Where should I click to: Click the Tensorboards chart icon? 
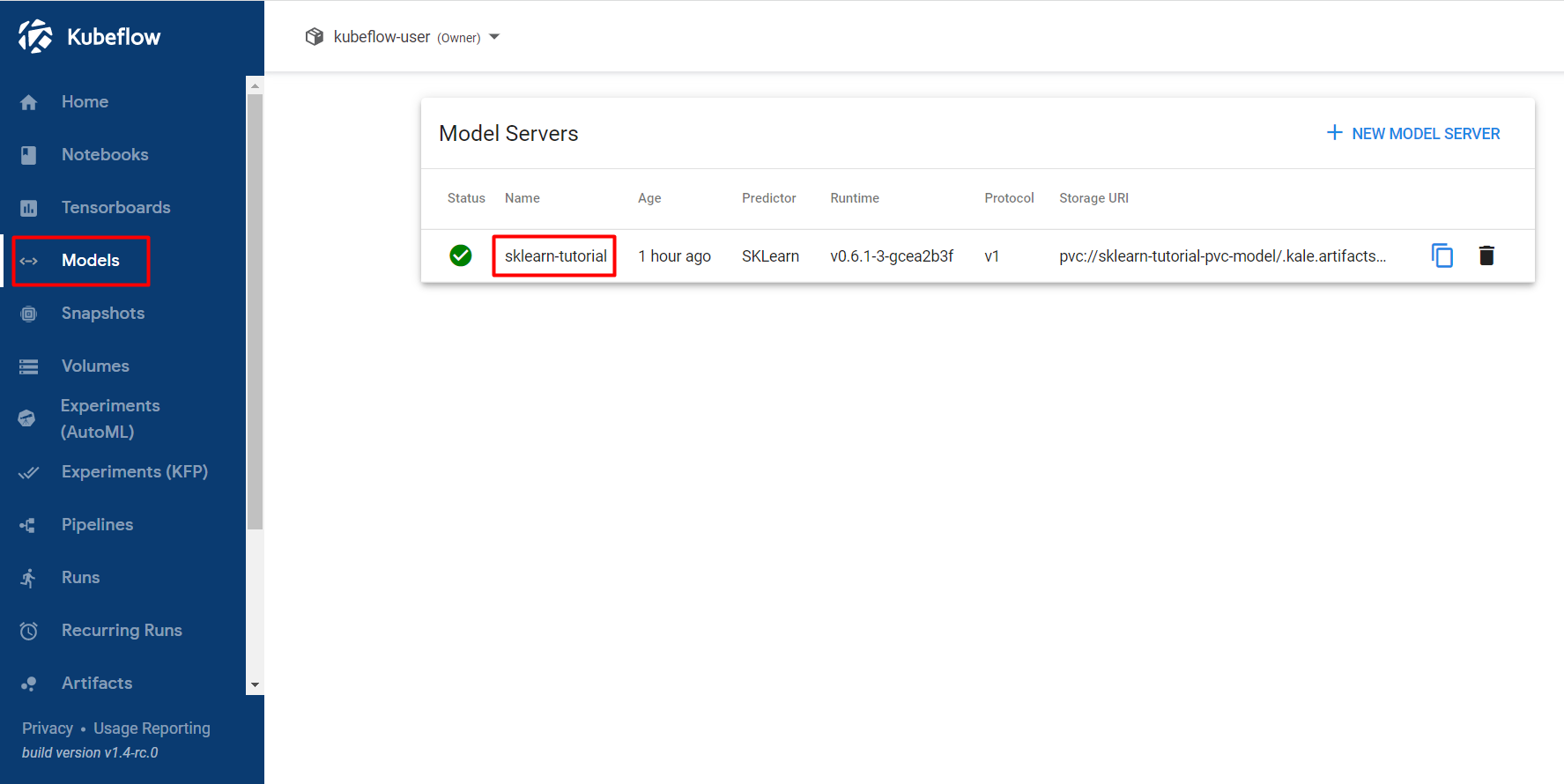click(29, 208)
